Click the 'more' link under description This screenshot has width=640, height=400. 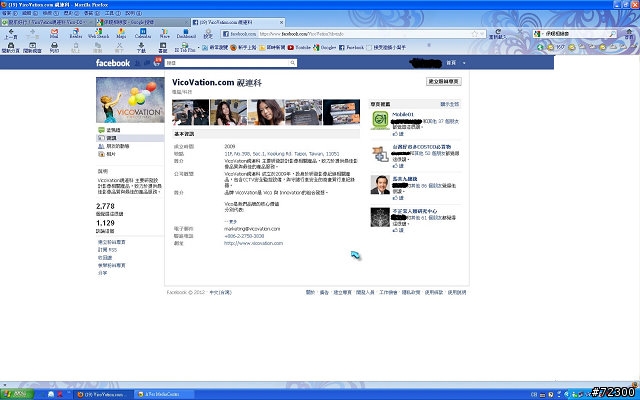[x=231, y=222]
